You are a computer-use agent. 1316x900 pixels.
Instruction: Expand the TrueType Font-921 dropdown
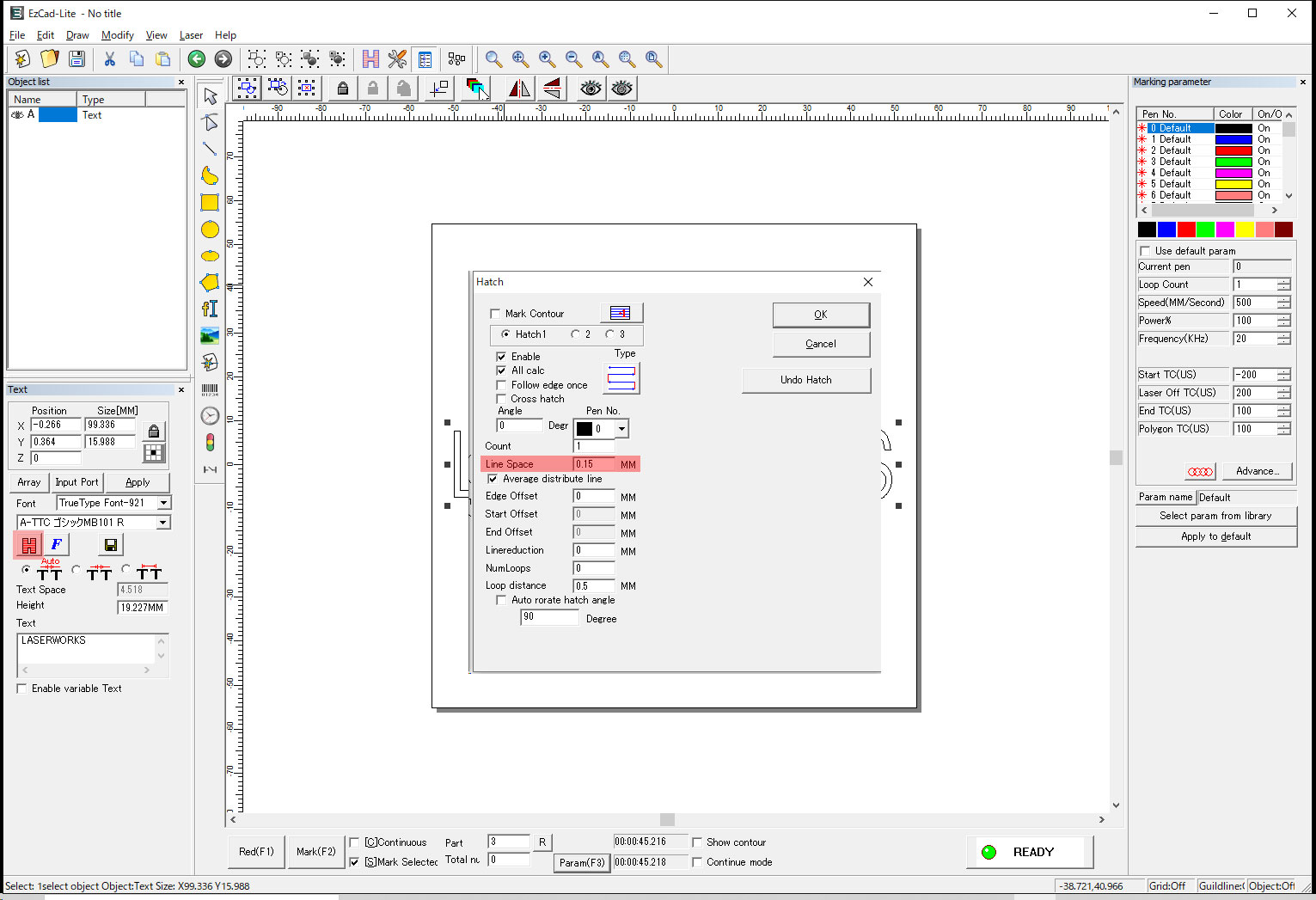click(x=163, y=503)
